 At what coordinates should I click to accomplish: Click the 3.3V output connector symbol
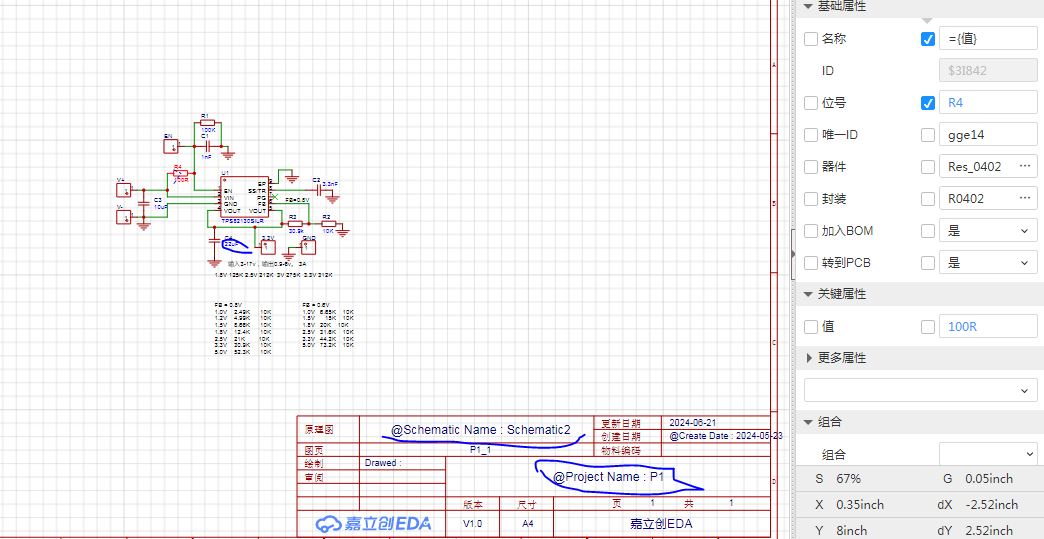268,247
